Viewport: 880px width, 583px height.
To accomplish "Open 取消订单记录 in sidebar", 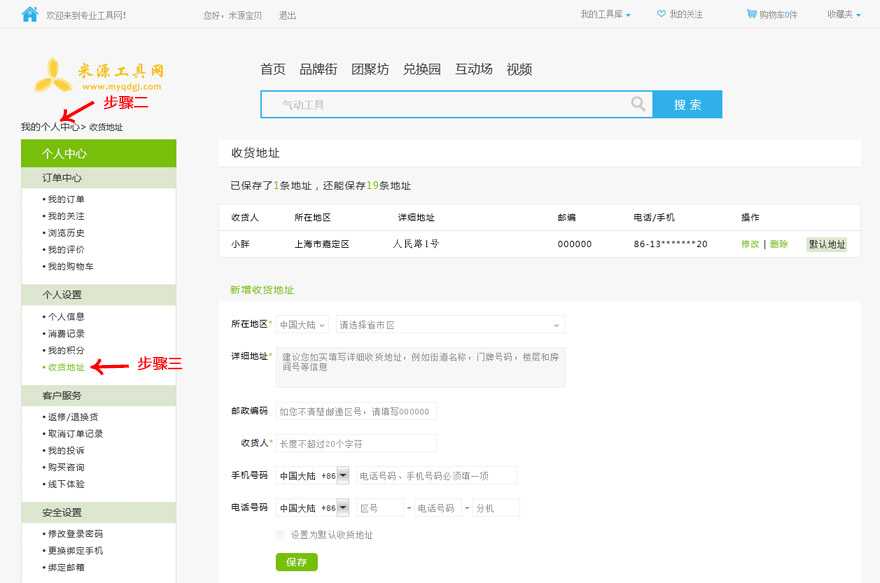I will pyautogui.click(x=75, y=434).
